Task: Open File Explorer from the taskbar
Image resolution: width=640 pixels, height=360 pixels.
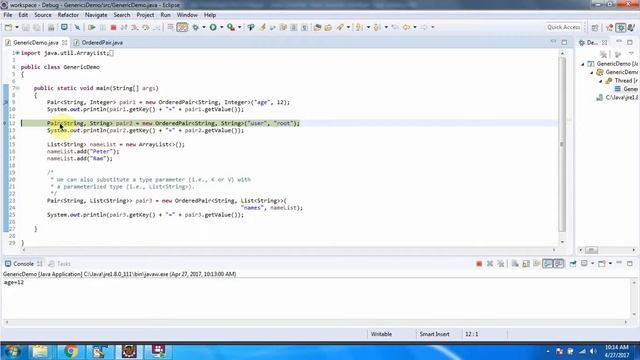Action: 40,351
